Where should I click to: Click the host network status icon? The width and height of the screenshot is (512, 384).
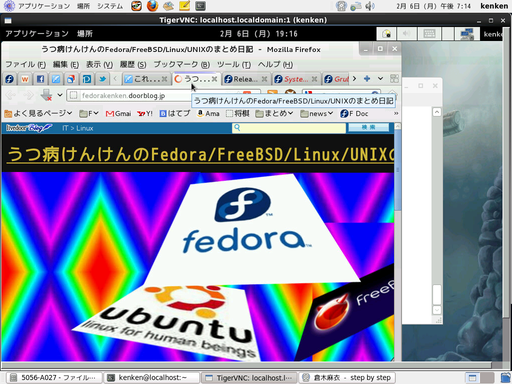[356, 6]
